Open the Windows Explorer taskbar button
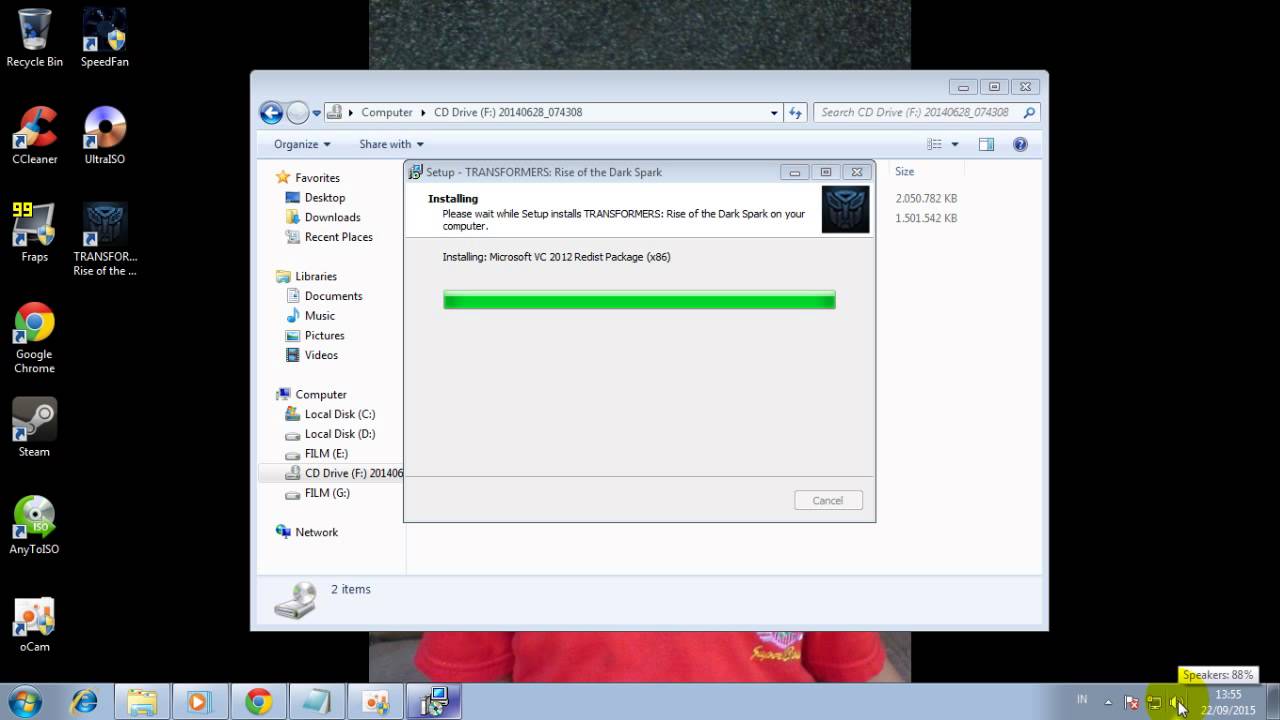The height and width of the screenshot is (720, 1280). [141, 702]
